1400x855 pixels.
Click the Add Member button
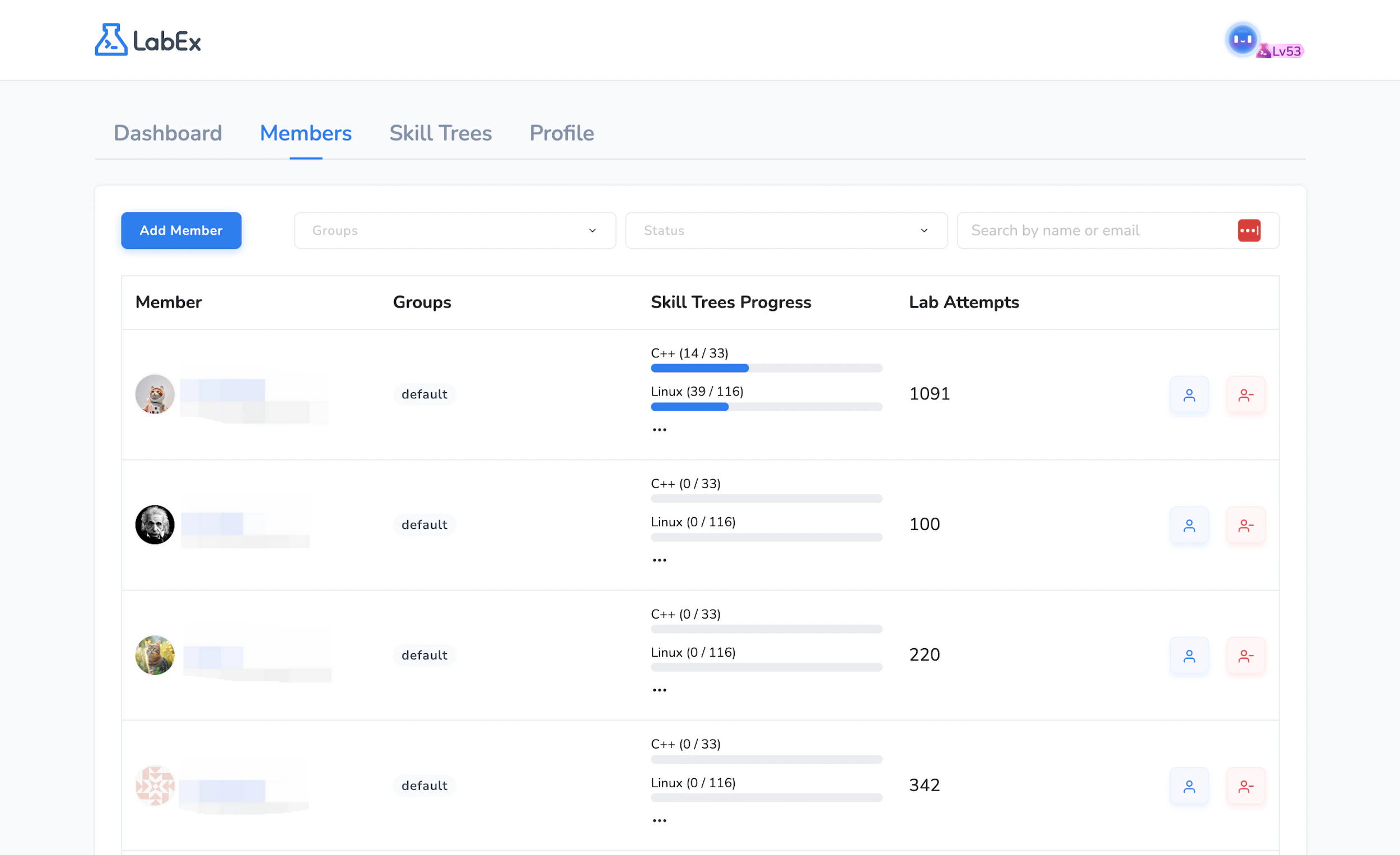point(181,230)
